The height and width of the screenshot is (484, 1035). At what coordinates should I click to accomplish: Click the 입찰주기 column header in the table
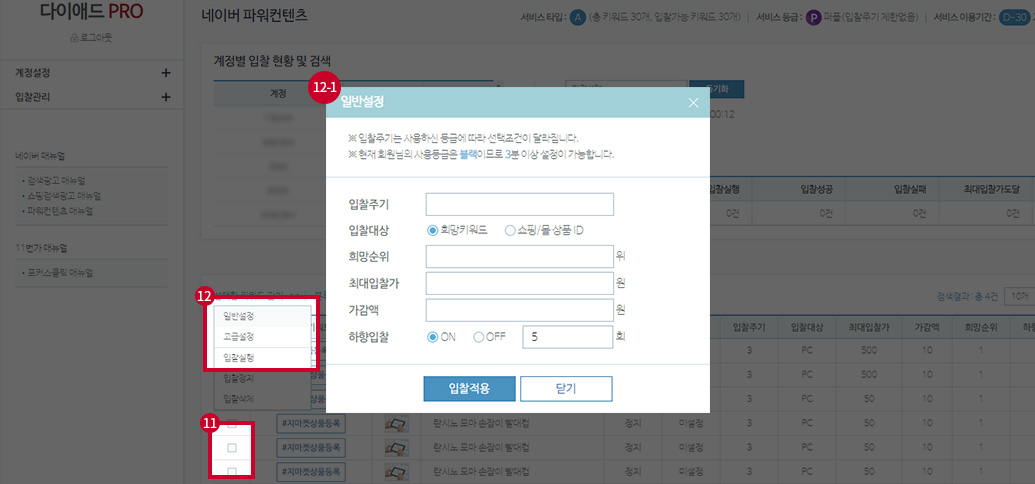[x=749, y=328]
